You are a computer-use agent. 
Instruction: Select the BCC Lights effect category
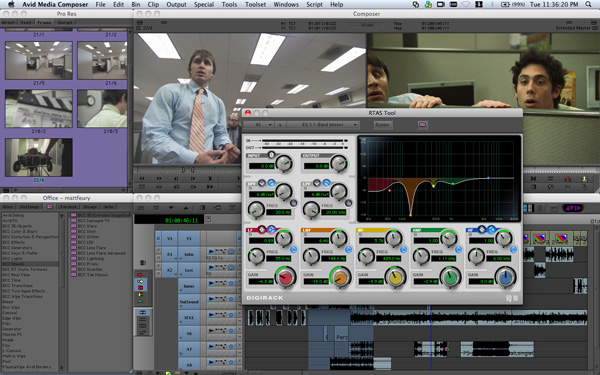(13, 259)
